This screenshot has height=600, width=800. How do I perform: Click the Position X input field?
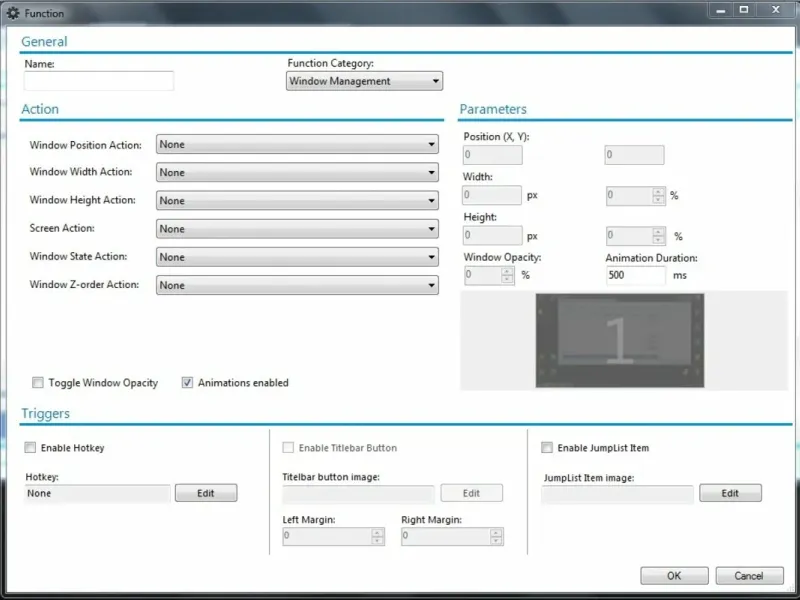coord(492,155)
